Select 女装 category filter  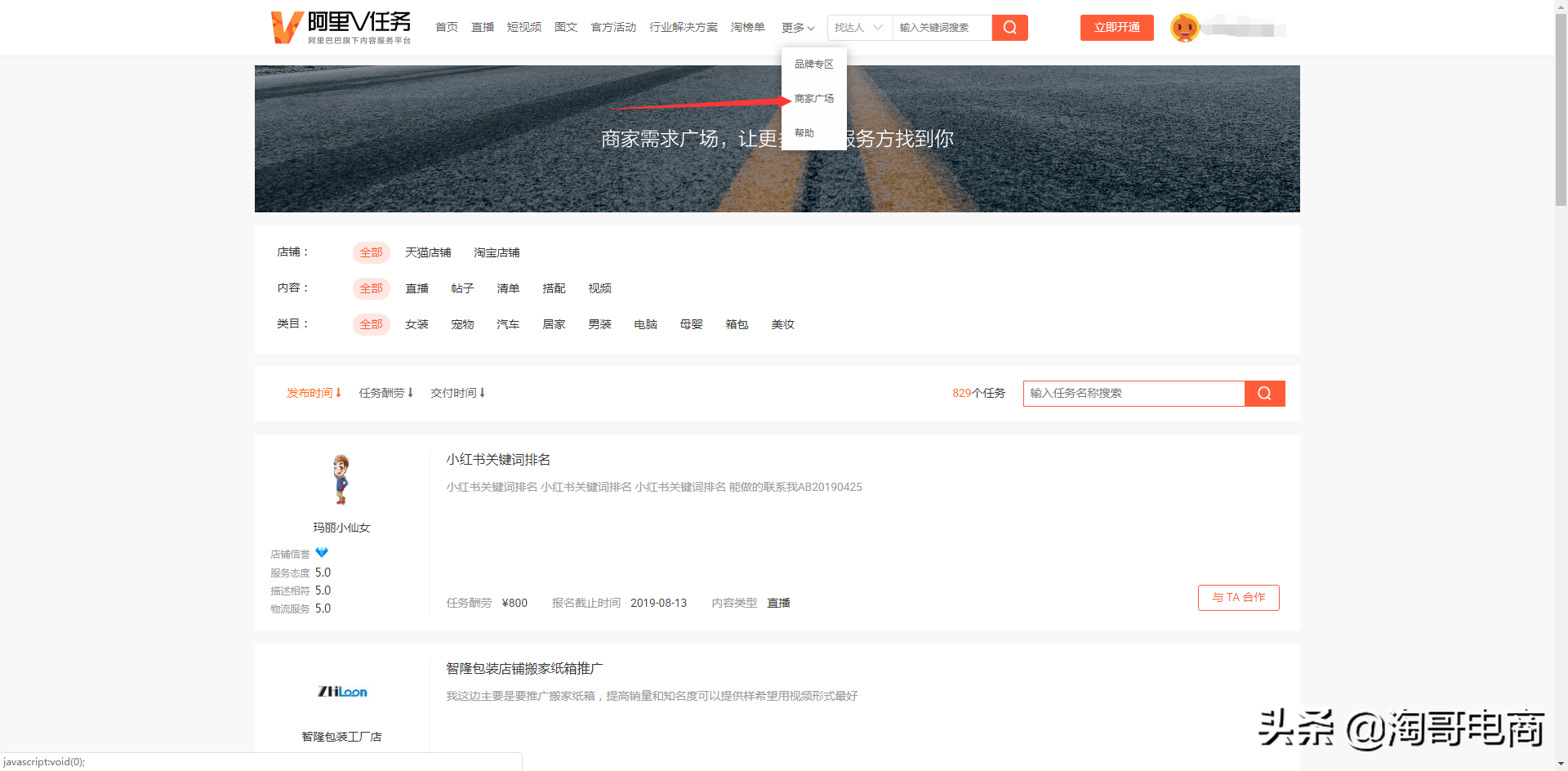coord(416,325)
